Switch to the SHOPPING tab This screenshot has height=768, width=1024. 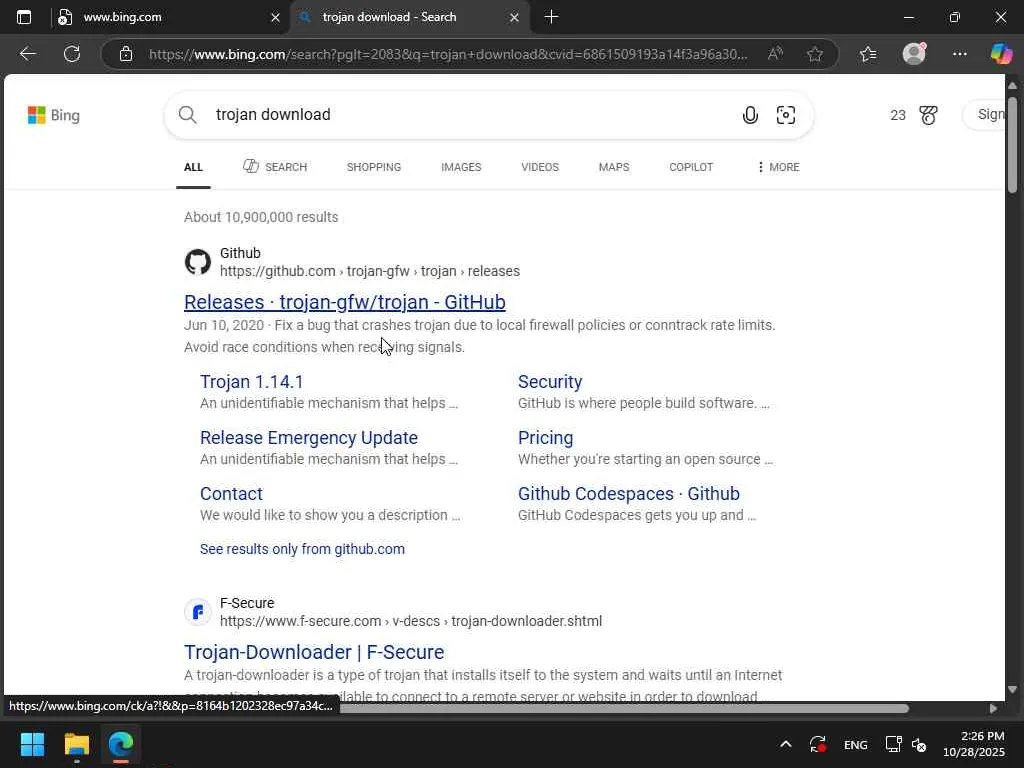click(374, 167)
